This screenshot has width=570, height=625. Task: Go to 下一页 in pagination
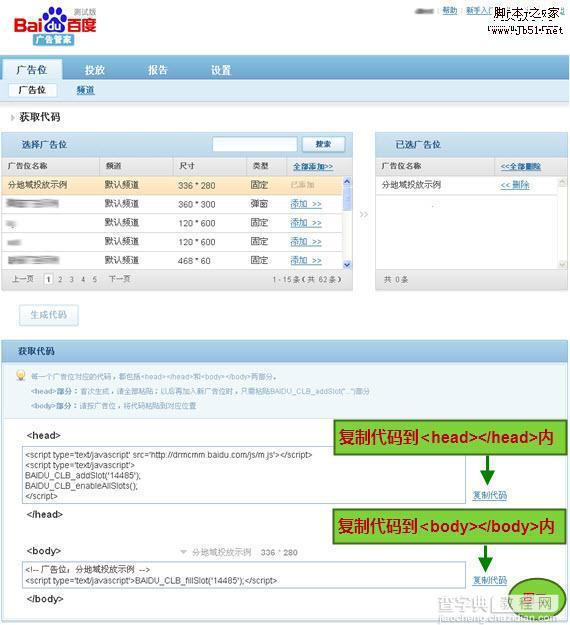(x=120, y=279)
